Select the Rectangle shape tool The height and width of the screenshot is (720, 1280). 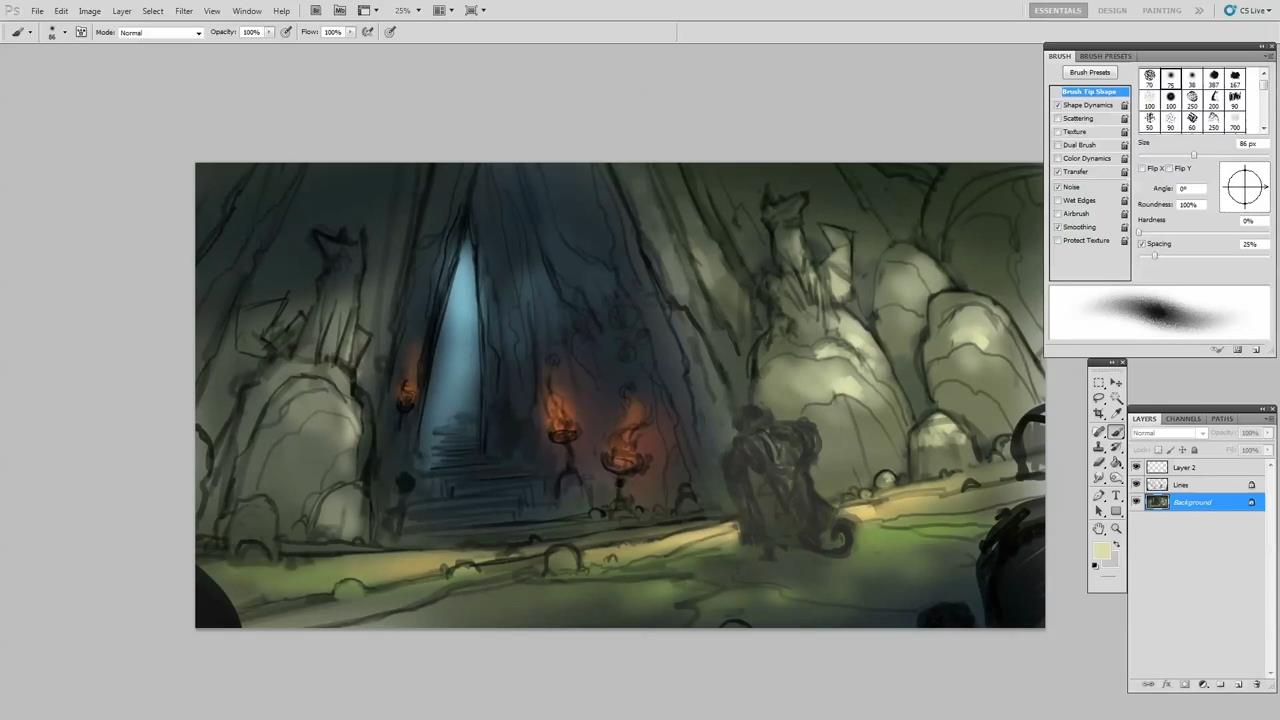tap(1116, 511)
